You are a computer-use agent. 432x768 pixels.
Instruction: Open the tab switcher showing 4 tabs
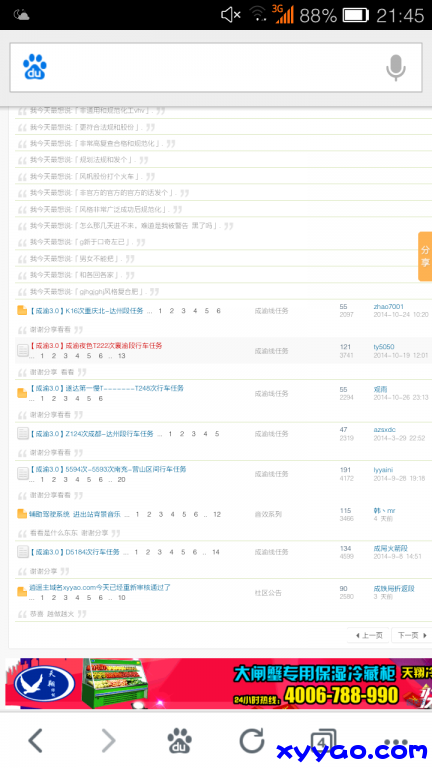point(323,741)
